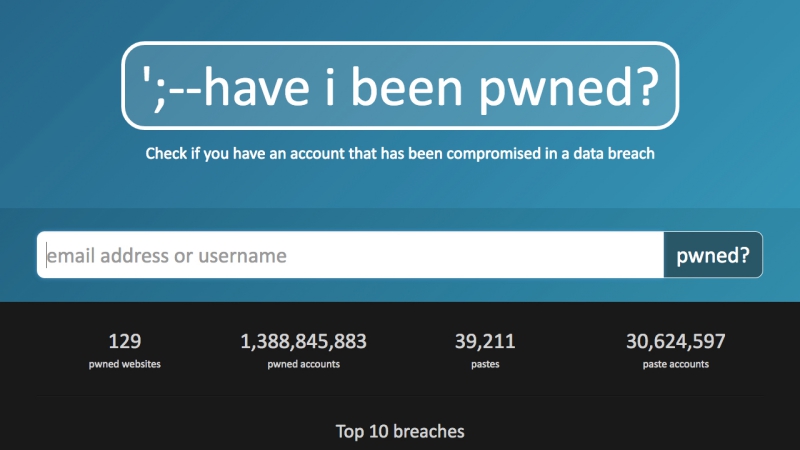800x450 pixels.
Task: Select the "pwned websites" label
Action: coord(124,364)
